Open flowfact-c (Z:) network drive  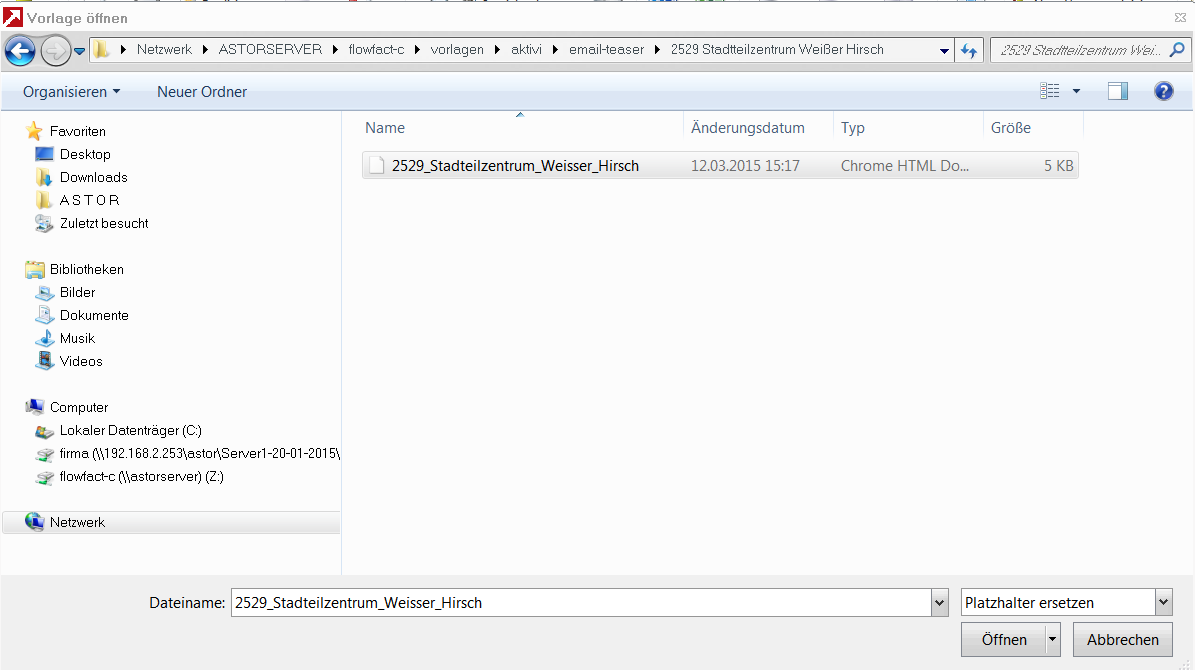(141, 476)
